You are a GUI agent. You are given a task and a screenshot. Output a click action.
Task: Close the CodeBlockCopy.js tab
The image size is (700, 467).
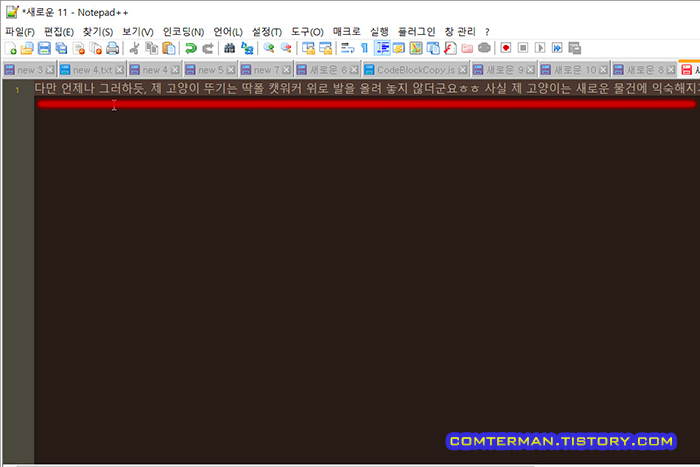point(463,70)
